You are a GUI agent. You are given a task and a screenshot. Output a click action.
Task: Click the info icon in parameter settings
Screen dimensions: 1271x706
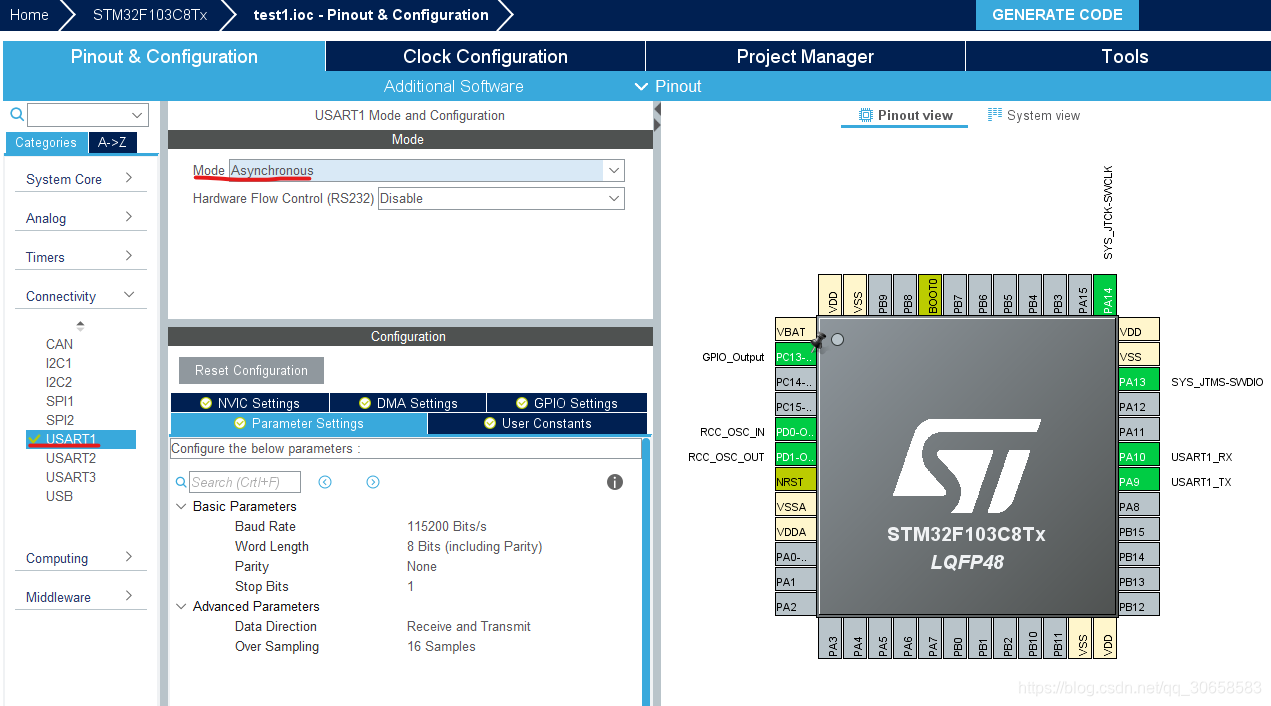coord(615,482)
